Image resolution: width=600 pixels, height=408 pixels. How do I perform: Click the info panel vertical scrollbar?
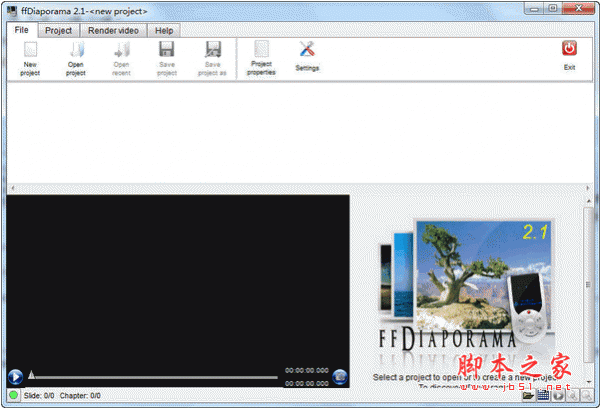588,285
